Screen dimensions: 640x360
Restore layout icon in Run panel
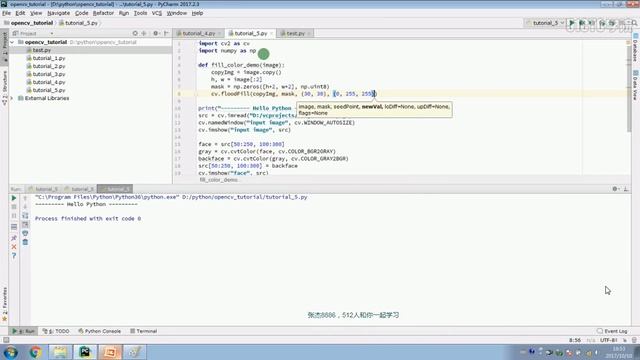pos(14,227)
